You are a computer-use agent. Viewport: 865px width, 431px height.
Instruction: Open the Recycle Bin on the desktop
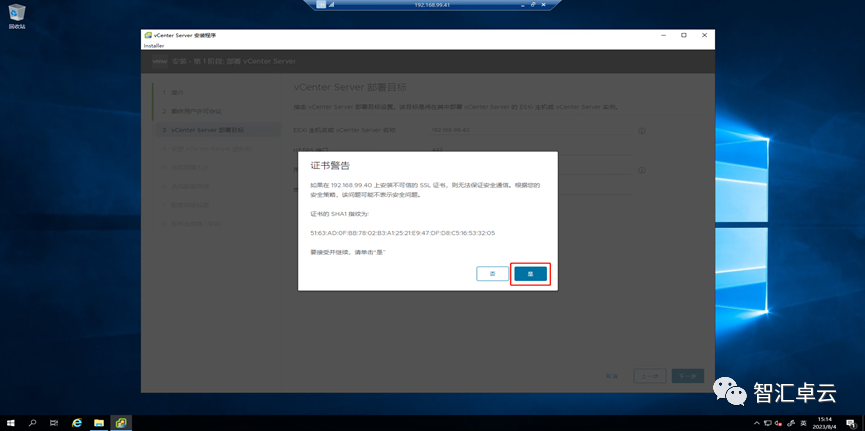17,16
